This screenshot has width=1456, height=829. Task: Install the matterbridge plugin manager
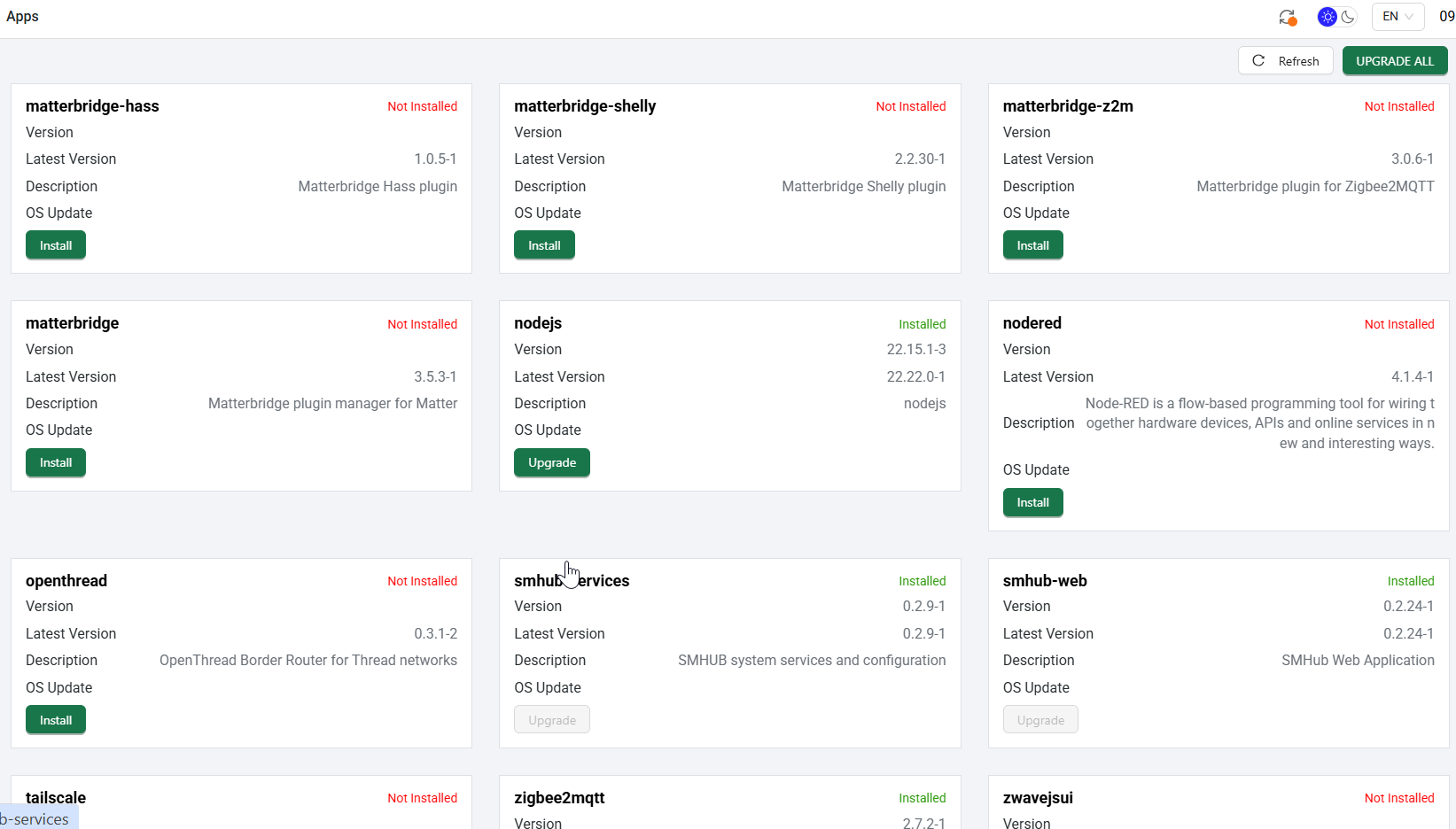click(56, 462)
